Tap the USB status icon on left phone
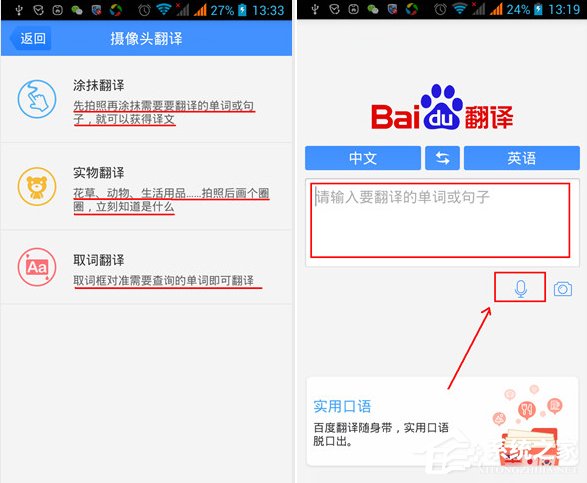 19,10
